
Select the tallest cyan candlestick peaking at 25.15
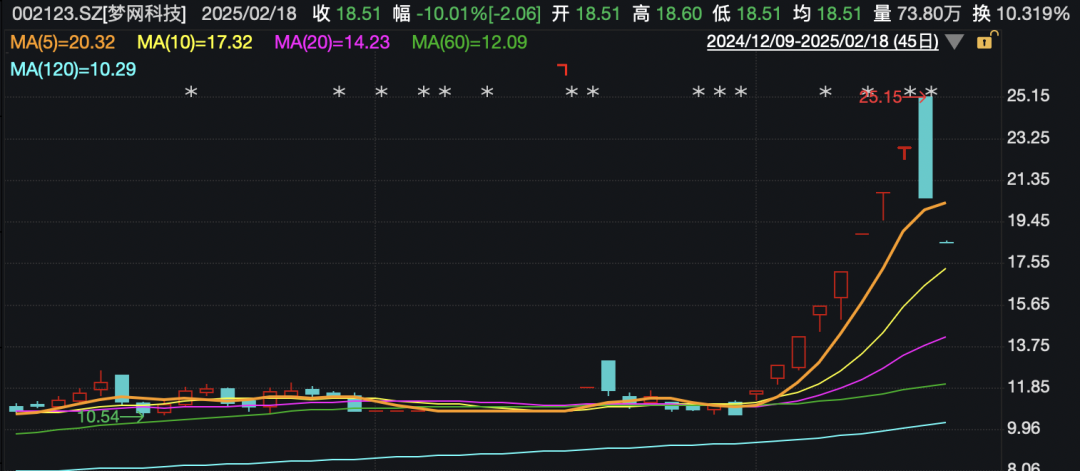[926, 146]
